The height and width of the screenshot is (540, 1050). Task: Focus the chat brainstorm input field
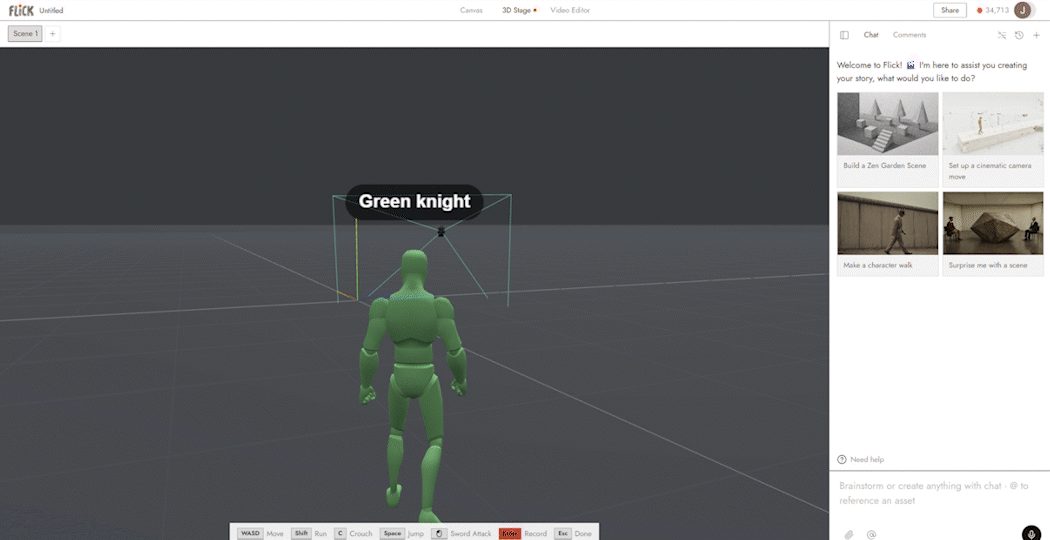pos(939,493)
